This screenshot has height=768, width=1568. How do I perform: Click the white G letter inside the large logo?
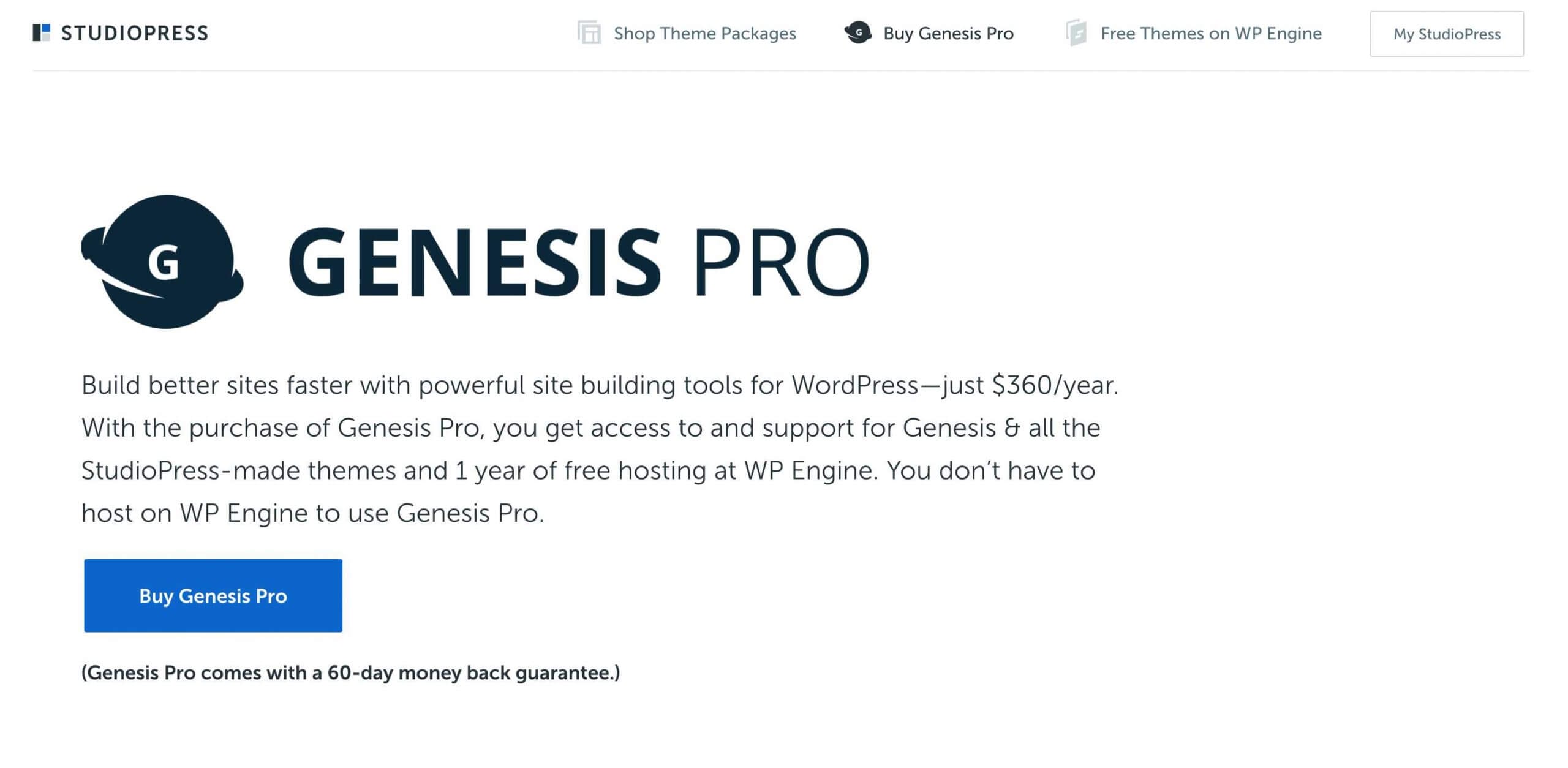[164, 263]
